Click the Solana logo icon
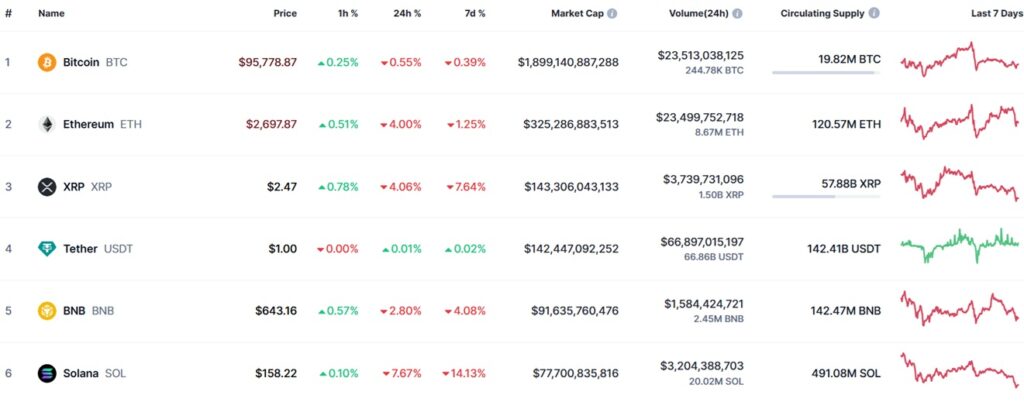Screen dimensions: 1024x402 coord(46,373)
